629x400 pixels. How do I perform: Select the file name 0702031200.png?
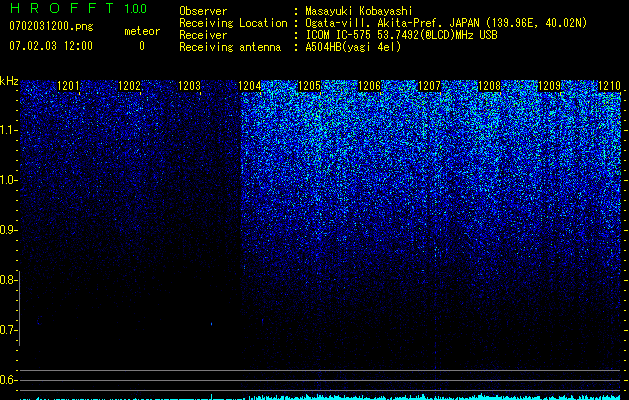(51, 27)
